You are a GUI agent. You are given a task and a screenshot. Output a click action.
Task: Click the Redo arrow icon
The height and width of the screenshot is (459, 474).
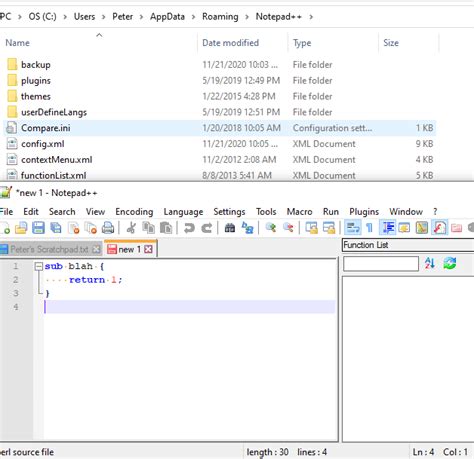(207, 228)
